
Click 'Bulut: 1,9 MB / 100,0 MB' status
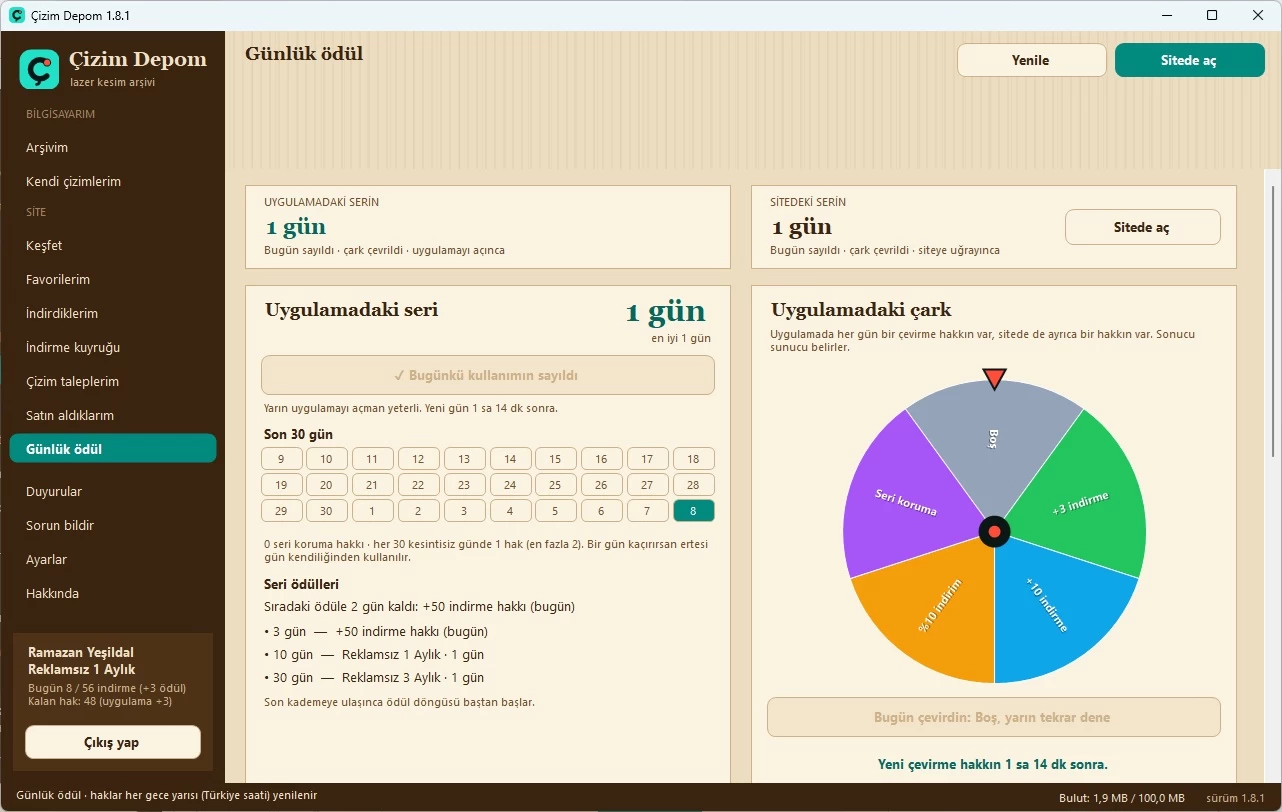pyautogui.click(x=1122, y=798)
